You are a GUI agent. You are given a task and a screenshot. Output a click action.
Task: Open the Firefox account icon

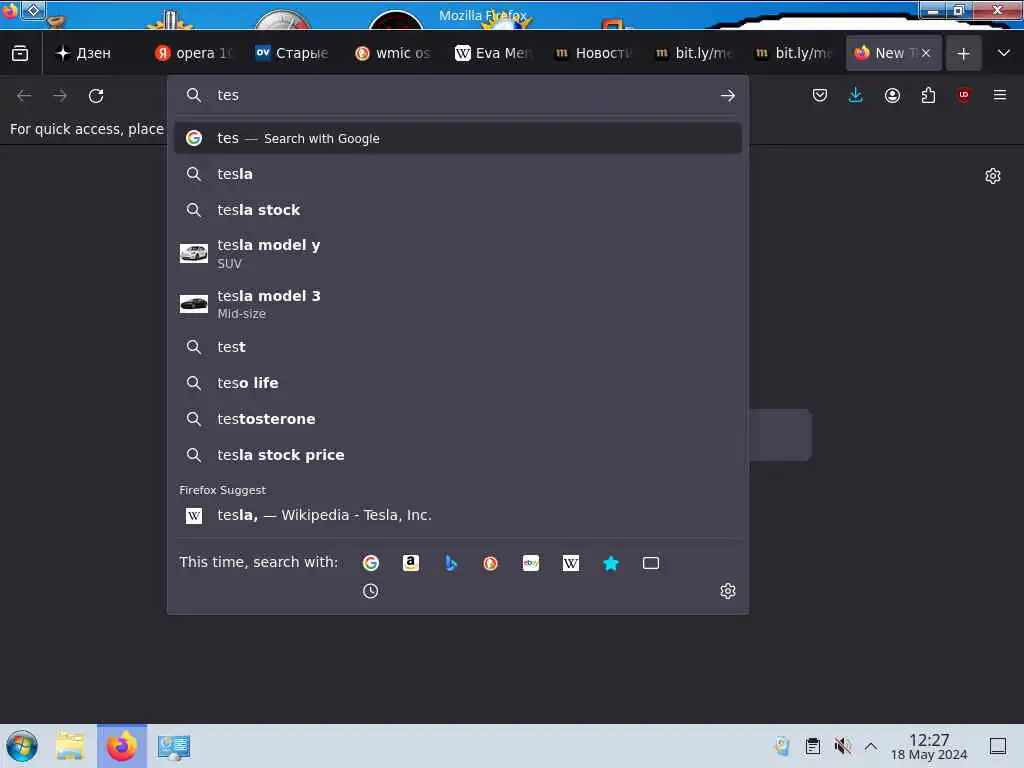[x=892, y=95]
